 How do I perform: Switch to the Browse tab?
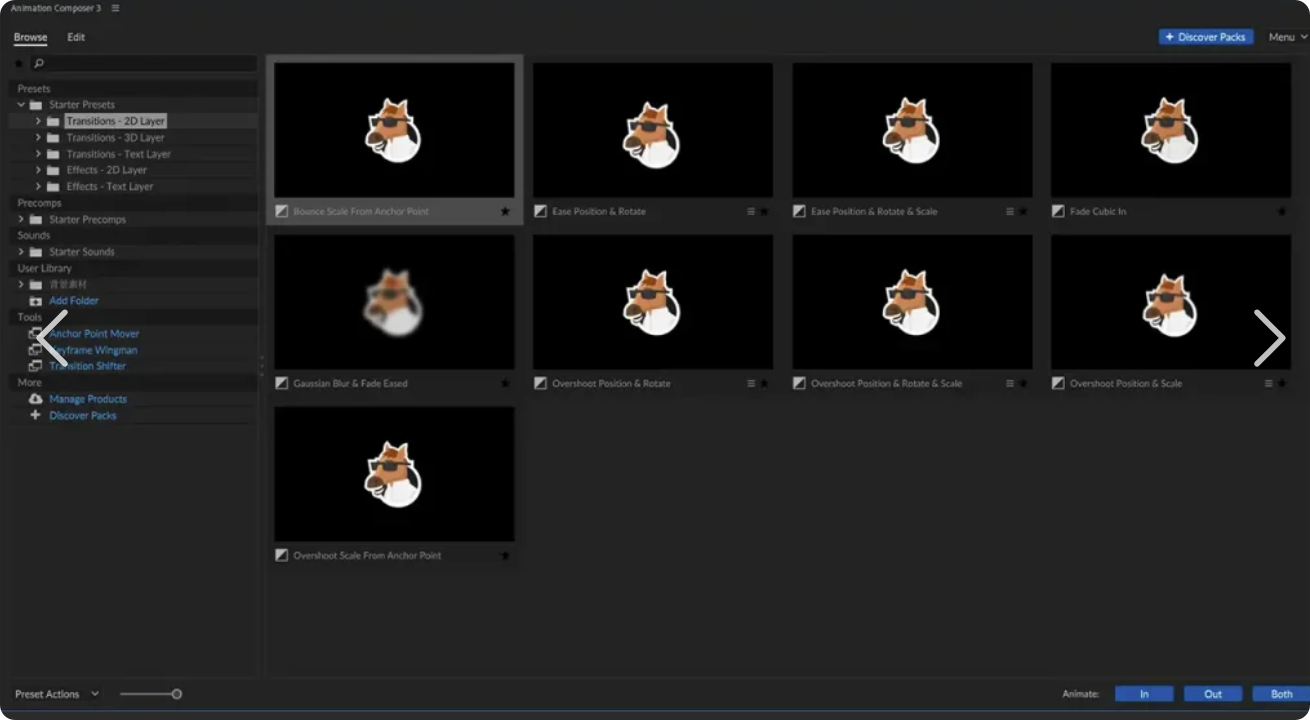(30, 37)
